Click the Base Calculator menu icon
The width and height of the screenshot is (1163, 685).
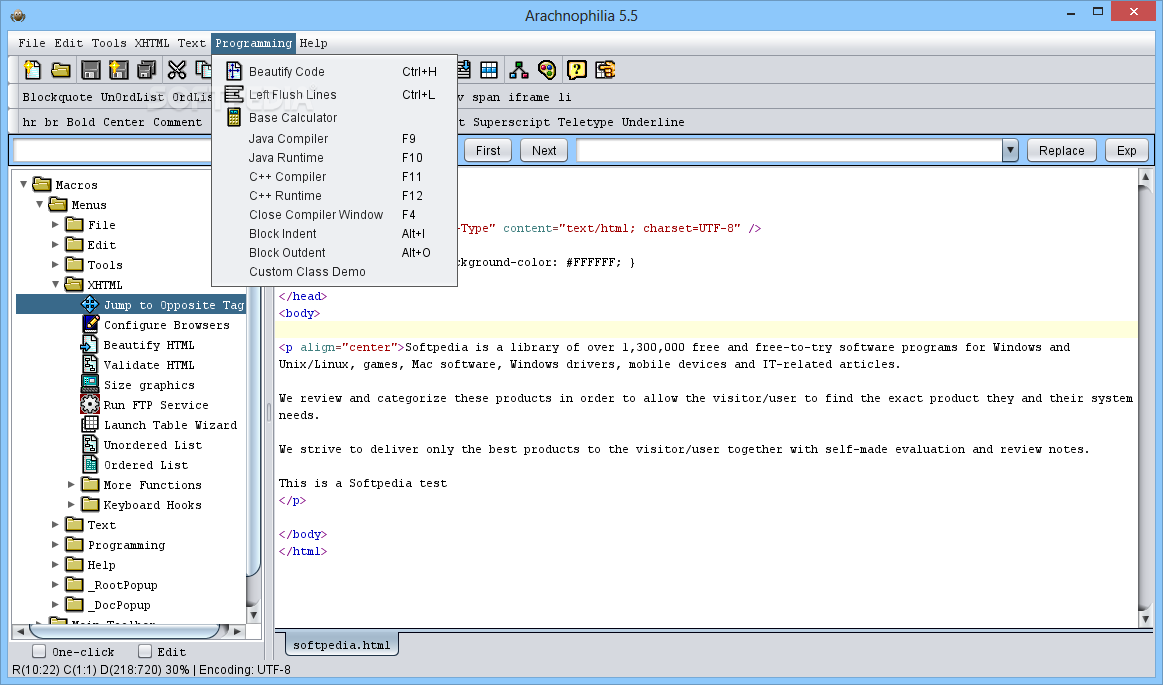click(x=234, y=117)
